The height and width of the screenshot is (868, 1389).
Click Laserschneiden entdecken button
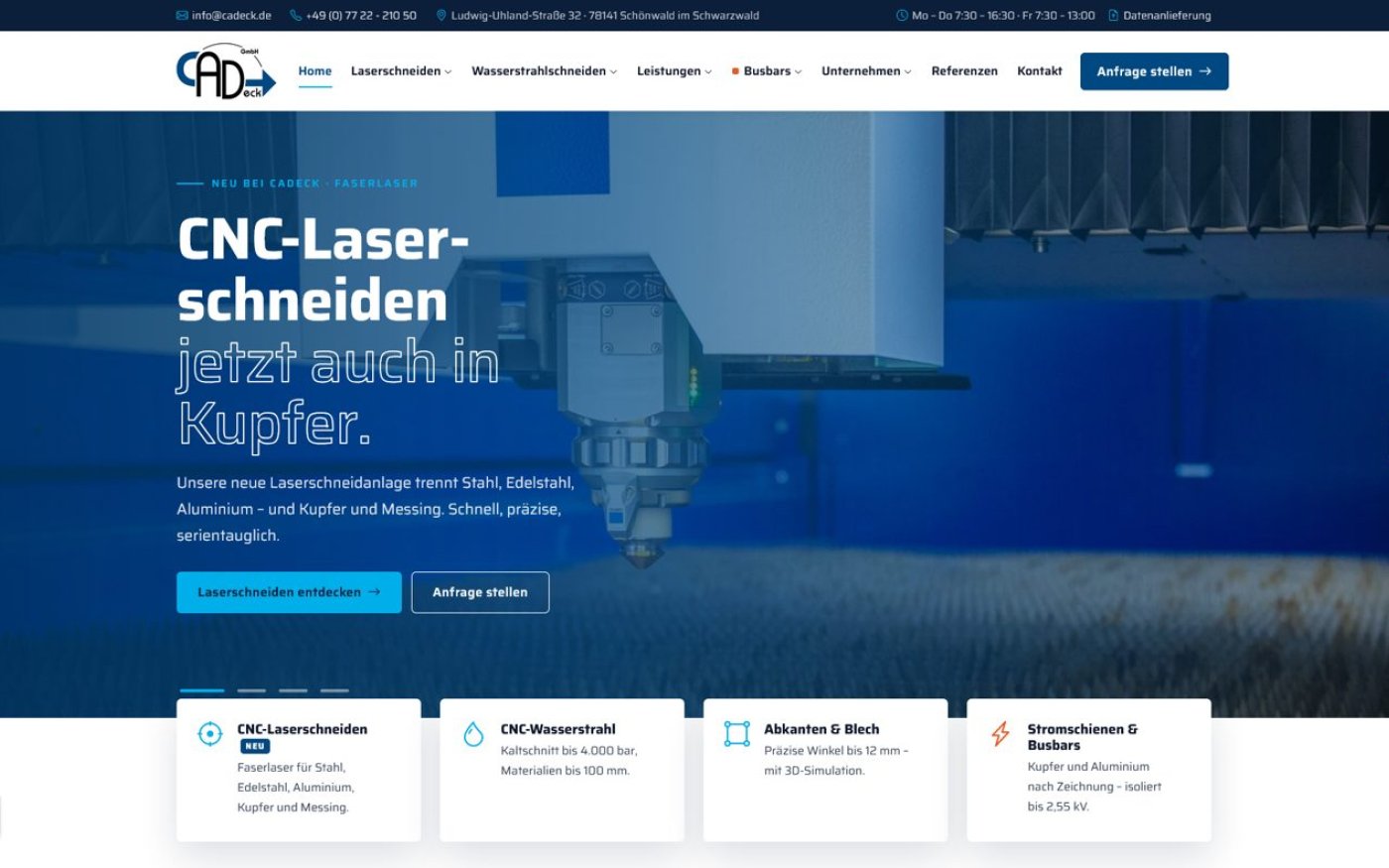click(289, 592)
